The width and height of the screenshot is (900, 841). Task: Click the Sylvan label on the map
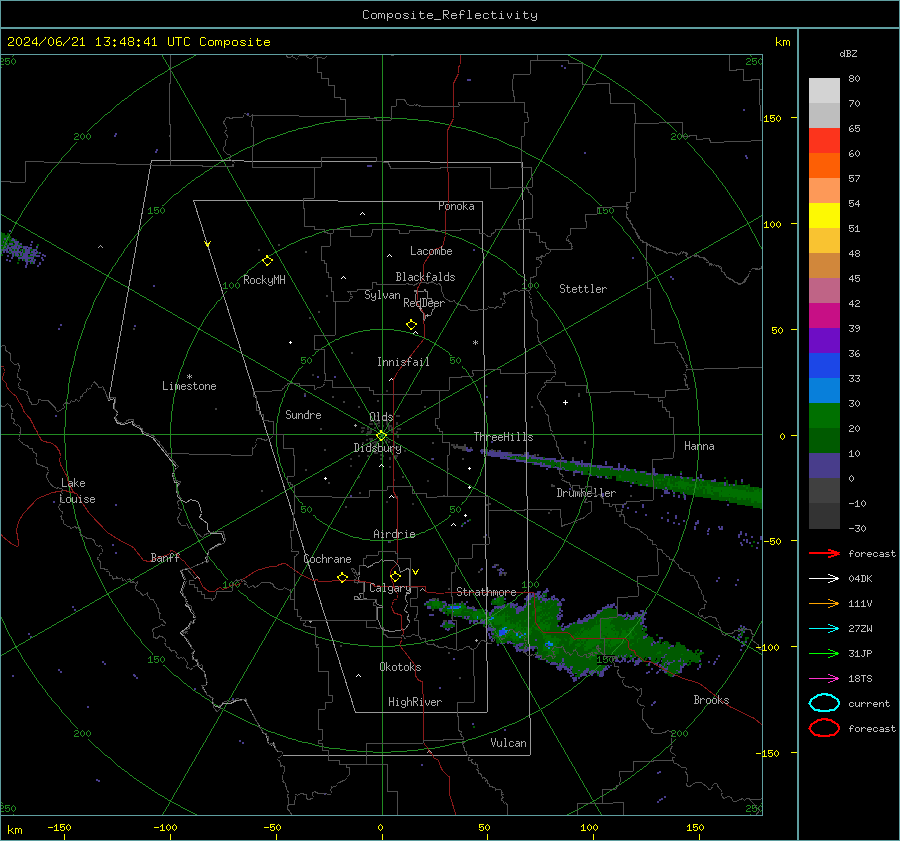382,295
